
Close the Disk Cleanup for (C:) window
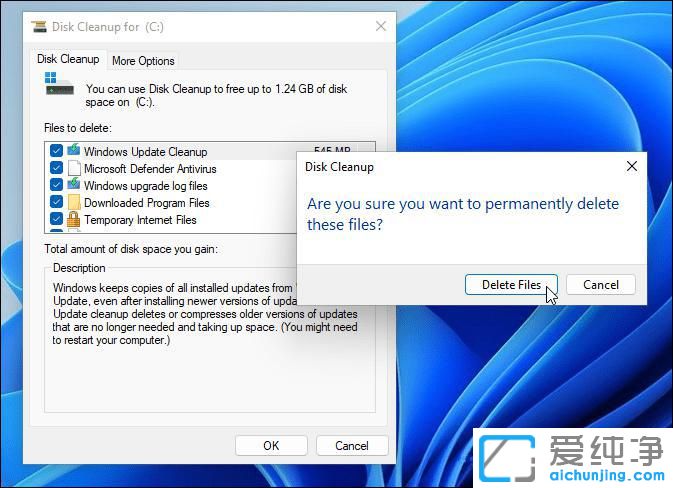click(381, 26)
